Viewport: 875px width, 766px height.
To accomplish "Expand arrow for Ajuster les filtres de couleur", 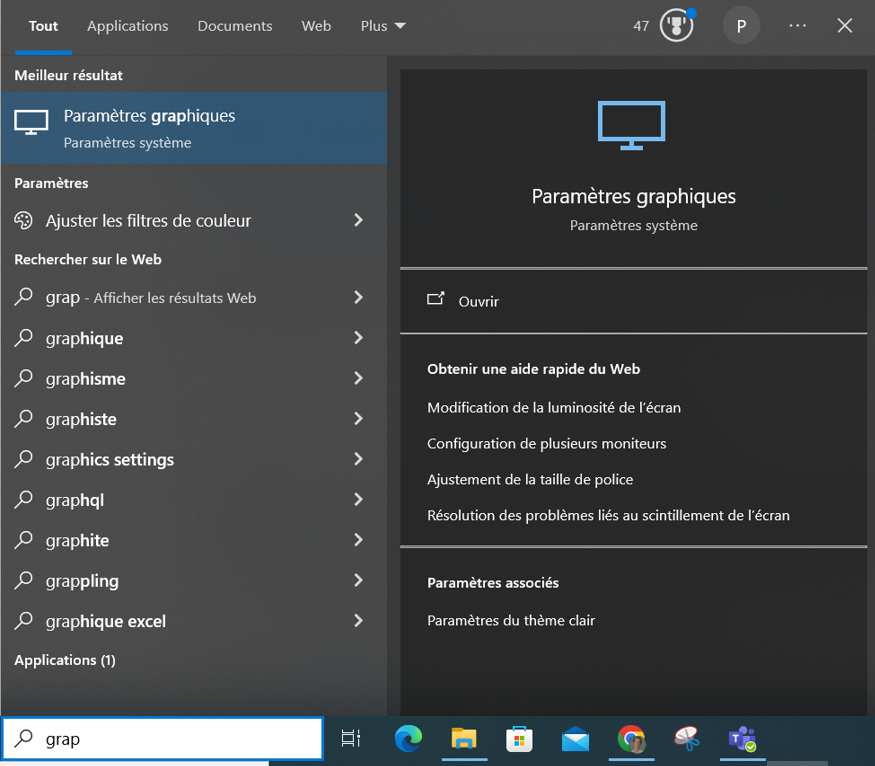I will (x=358, y=220).
